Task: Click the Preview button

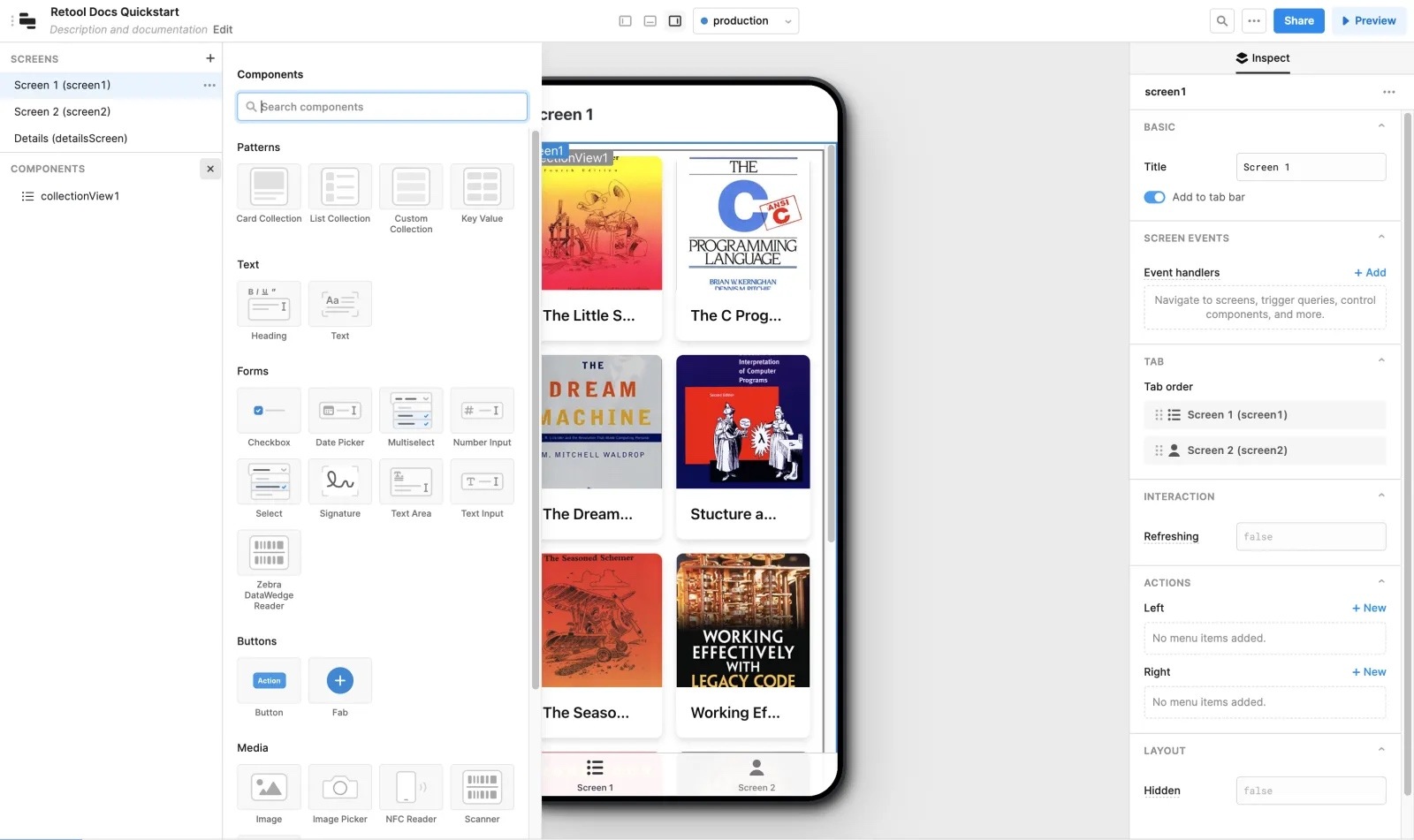Action: [1368, 20]
